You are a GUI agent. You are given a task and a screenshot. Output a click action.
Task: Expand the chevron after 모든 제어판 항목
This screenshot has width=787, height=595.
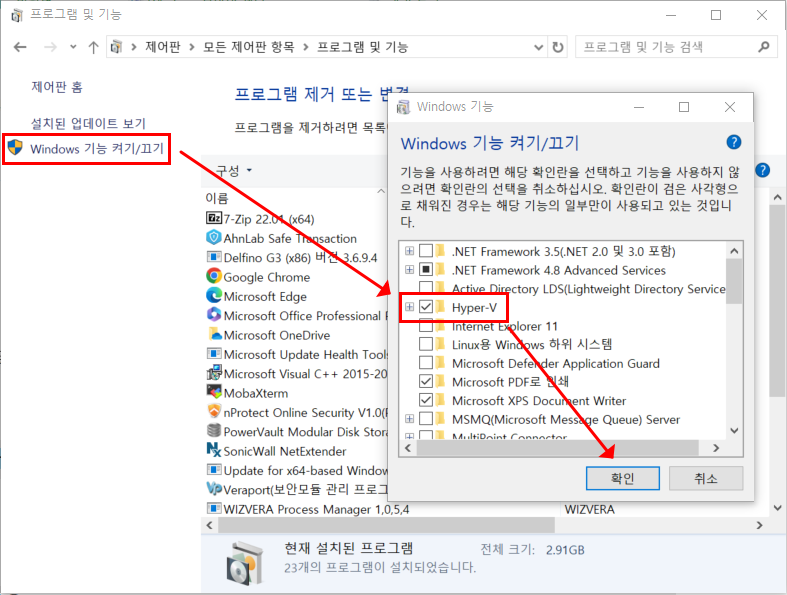tap(306, 47)
